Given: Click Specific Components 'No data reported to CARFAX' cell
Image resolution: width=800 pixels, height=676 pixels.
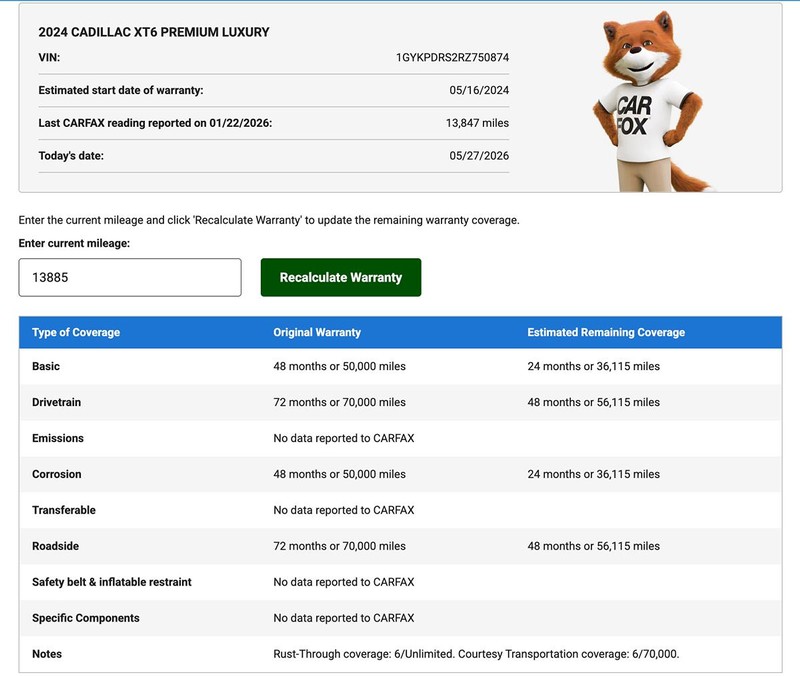Looking at the screenshot, I should click(344, 618).
